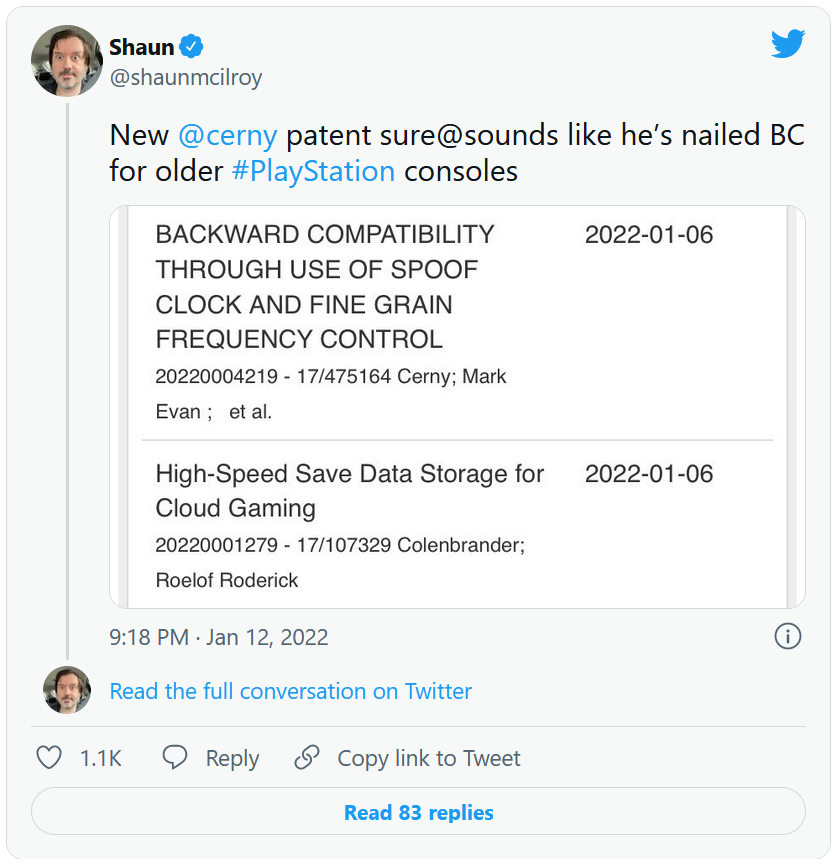Click the Copy link to Tweet text
This screenshot has width=838, height=867.
pos(428,758)
